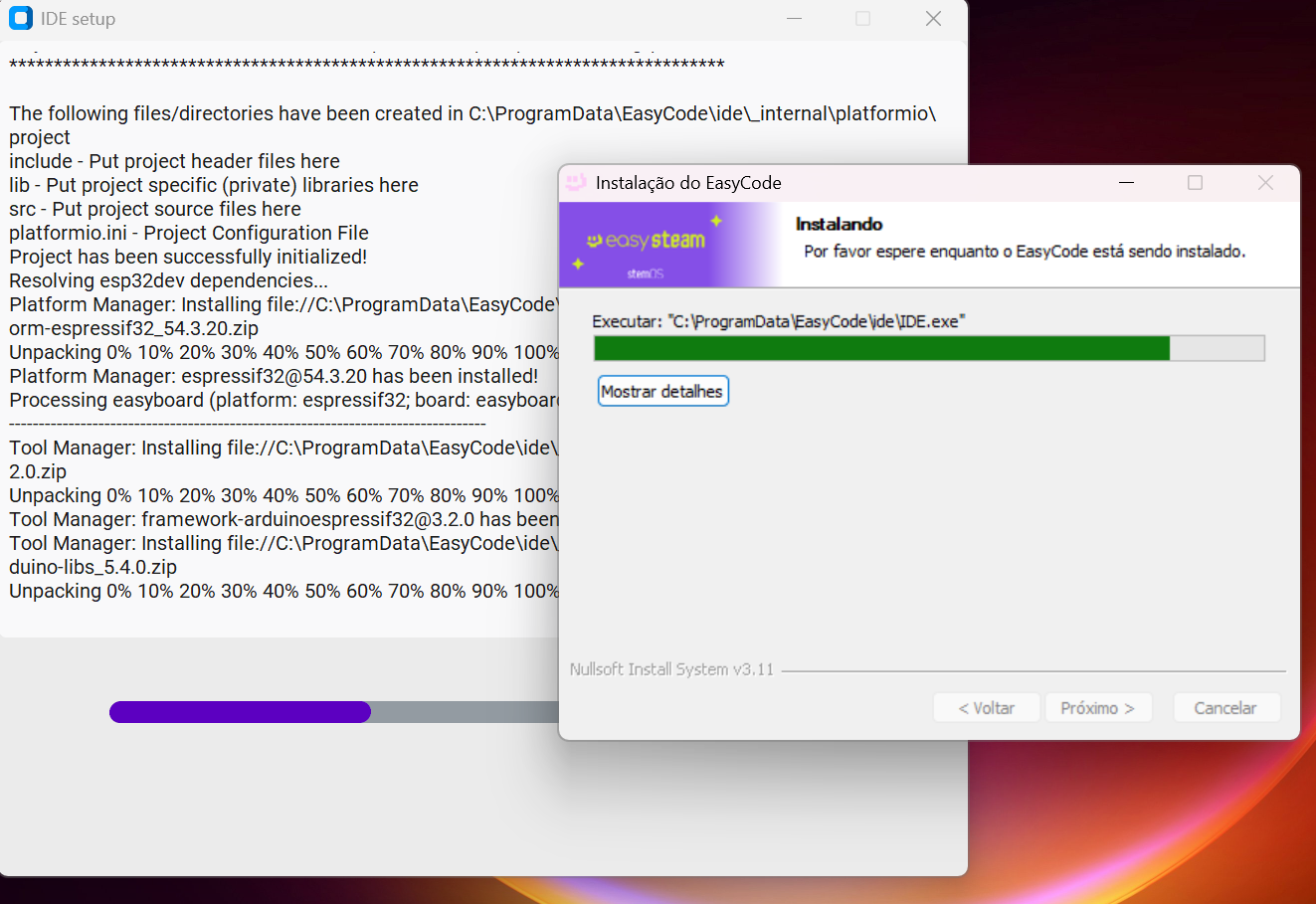Click the purple installer icon before 'Instalação do EasyCode'
Viewport: 1316px width, 904px height.
click(x=577, y=183)
